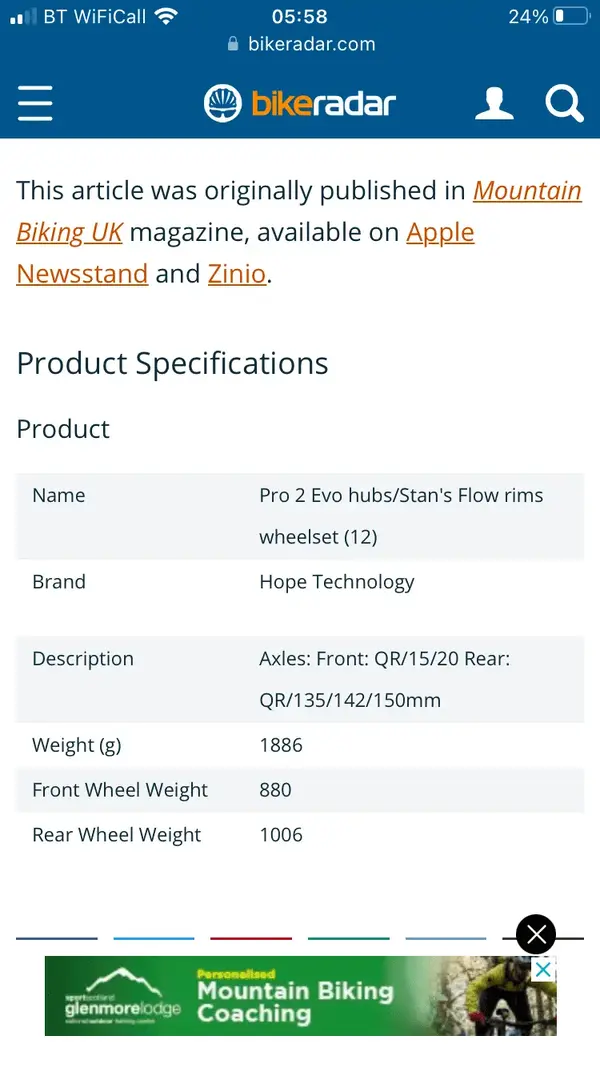Select the light blue share bar
600x1068 pixels.
(x=154, y=939)
